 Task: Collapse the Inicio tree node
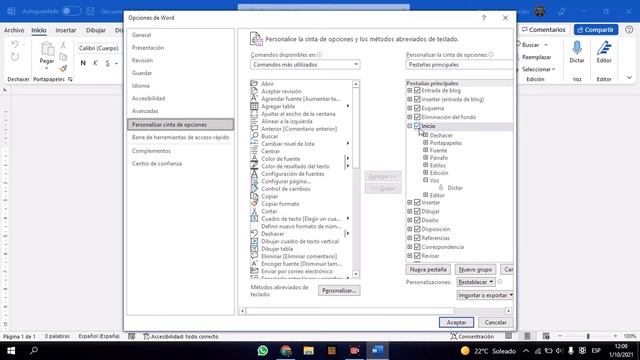(409, 126)
